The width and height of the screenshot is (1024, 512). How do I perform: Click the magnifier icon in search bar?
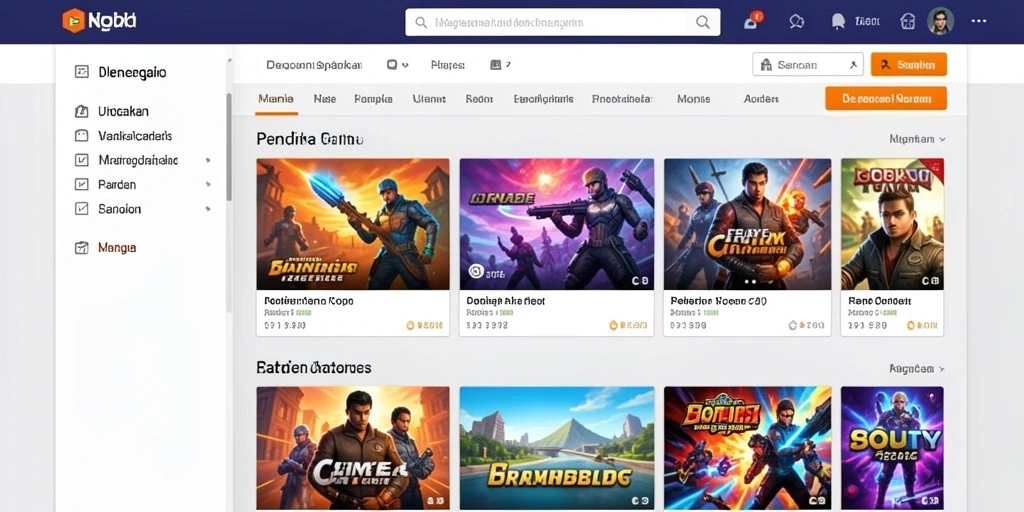[703, 22]
